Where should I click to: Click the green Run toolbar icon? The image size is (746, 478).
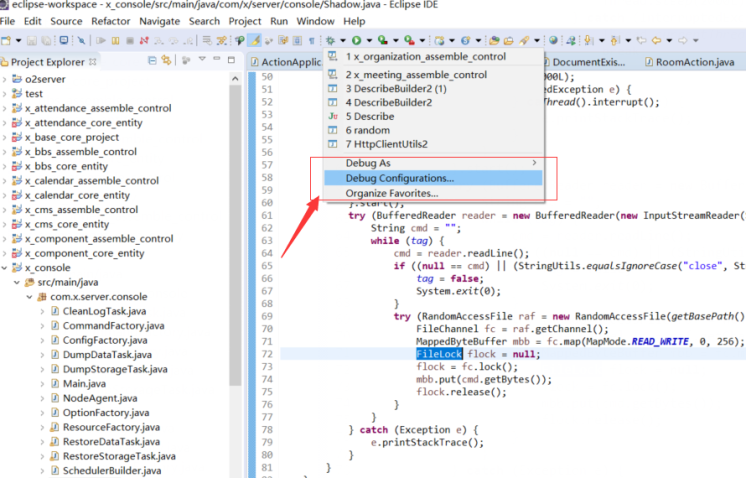(356, 41)
